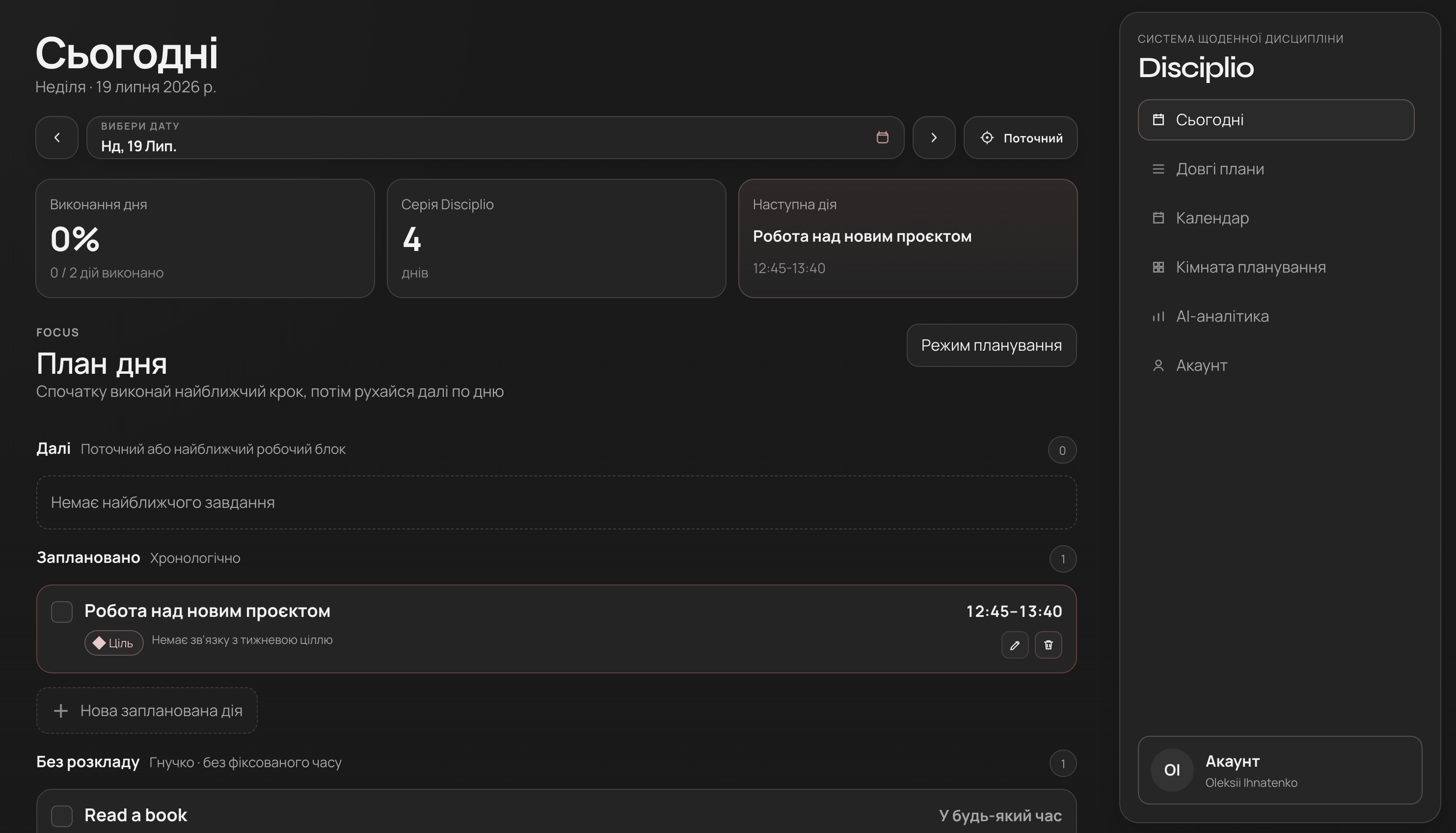This screenshot has width=1456, height=833.
Task: Click the OI avatar circle
Action: pyautogui.click(x=1172, y=770)
